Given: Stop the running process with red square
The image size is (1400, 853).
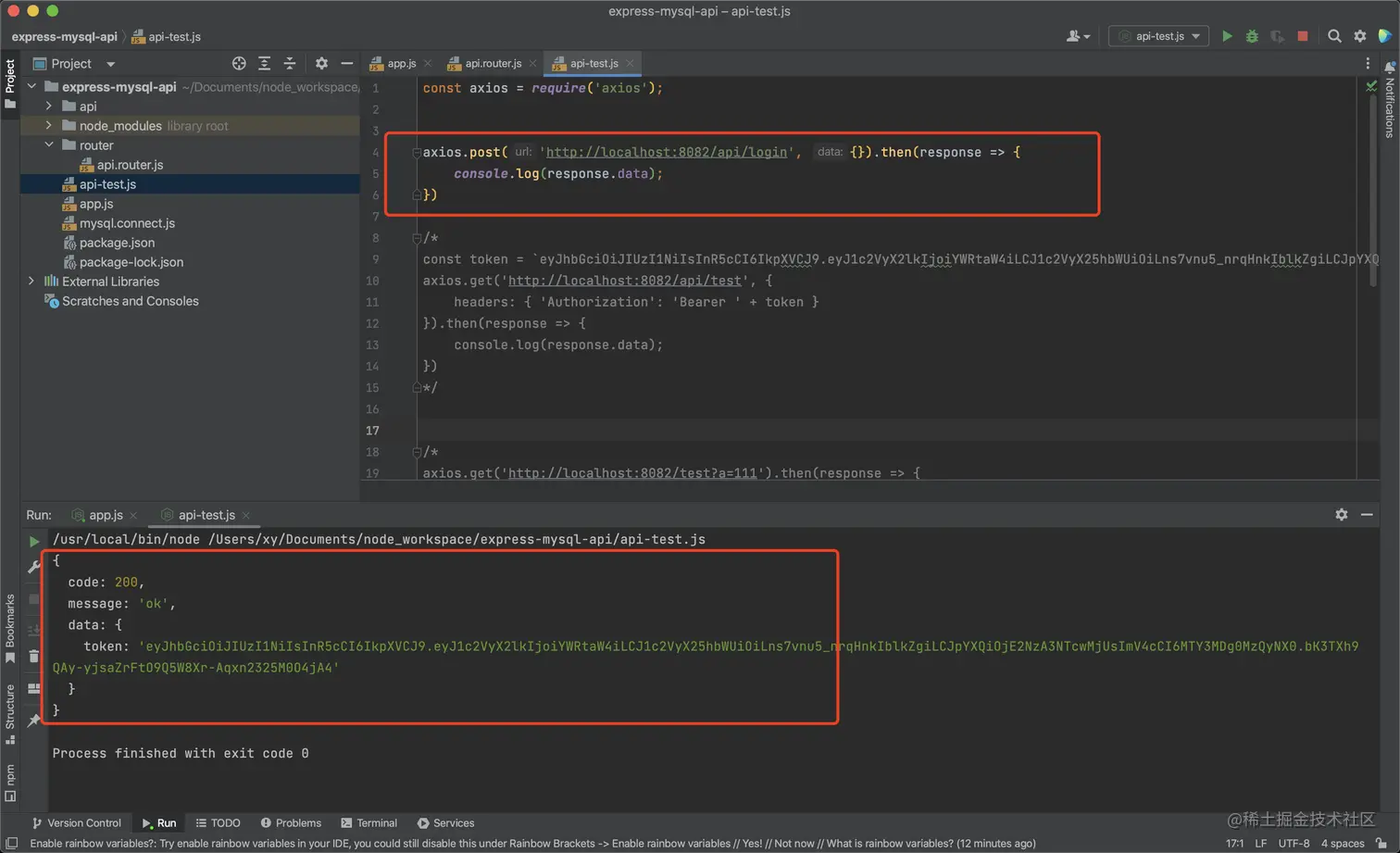Looking at the screenshot, I should (1303, 36).
